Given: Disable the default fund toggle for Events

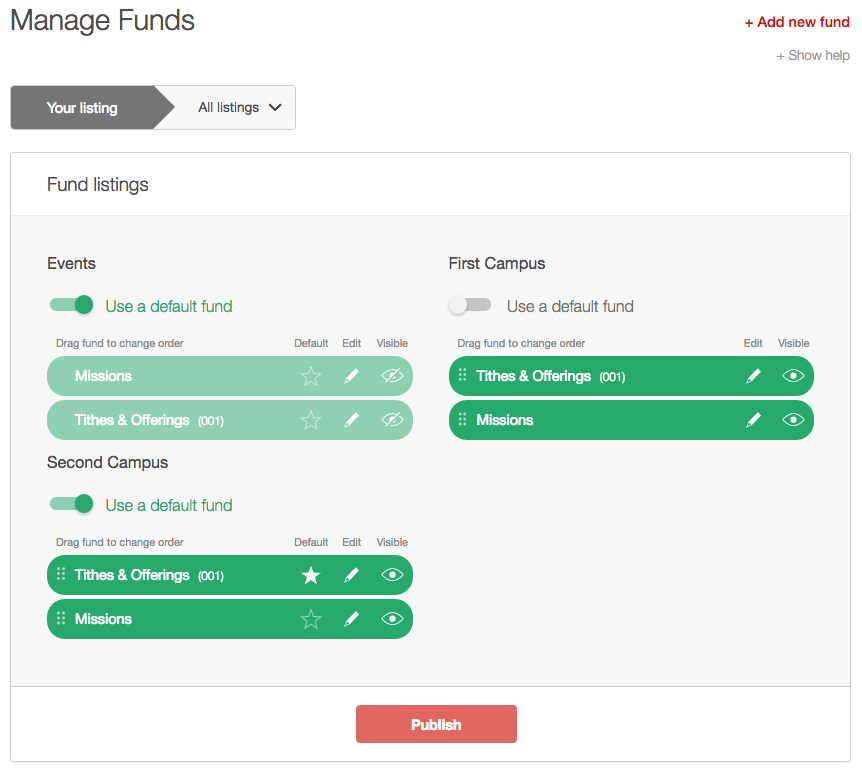Looking at the screenshot, I should point(71,304).
